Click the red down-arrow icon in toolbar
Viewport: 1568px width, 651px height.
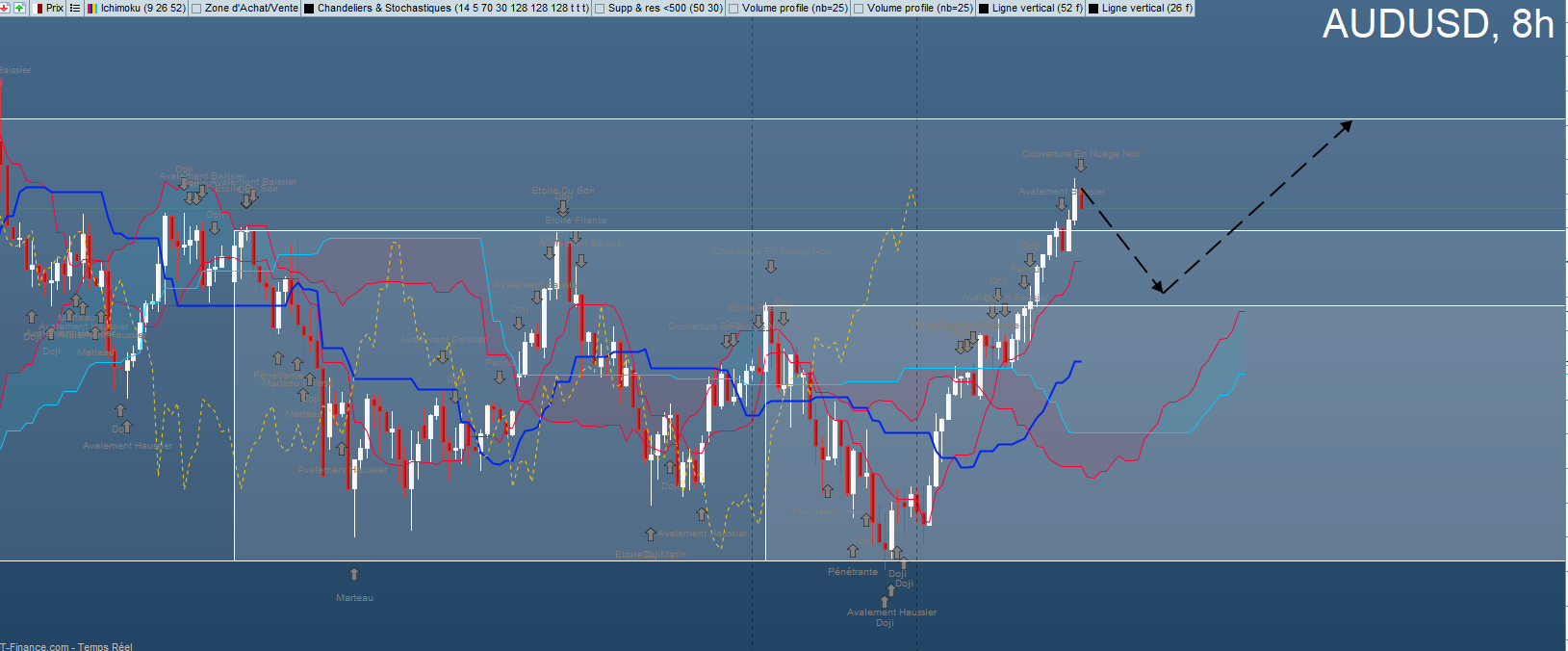tap(7, 8)
